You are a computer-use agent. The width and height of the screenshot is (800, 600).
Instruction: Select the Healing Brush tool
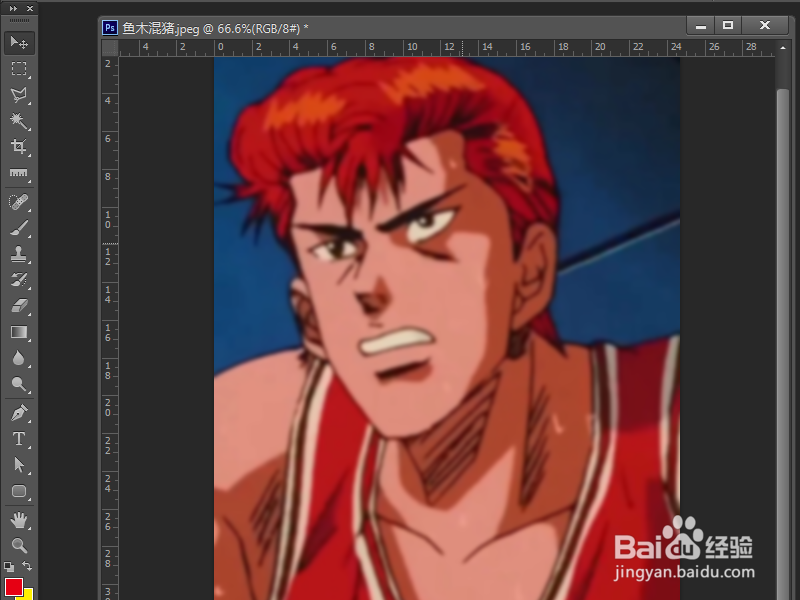[19, 202]
